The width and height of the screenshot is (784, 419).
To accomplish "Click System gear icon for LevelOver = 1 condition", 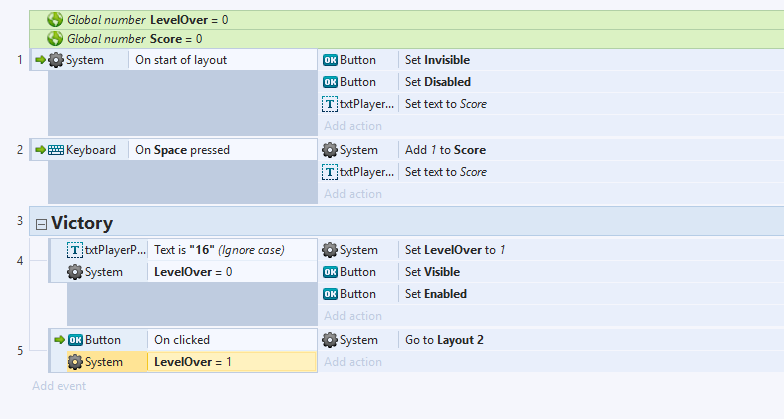I will [74, 362].
